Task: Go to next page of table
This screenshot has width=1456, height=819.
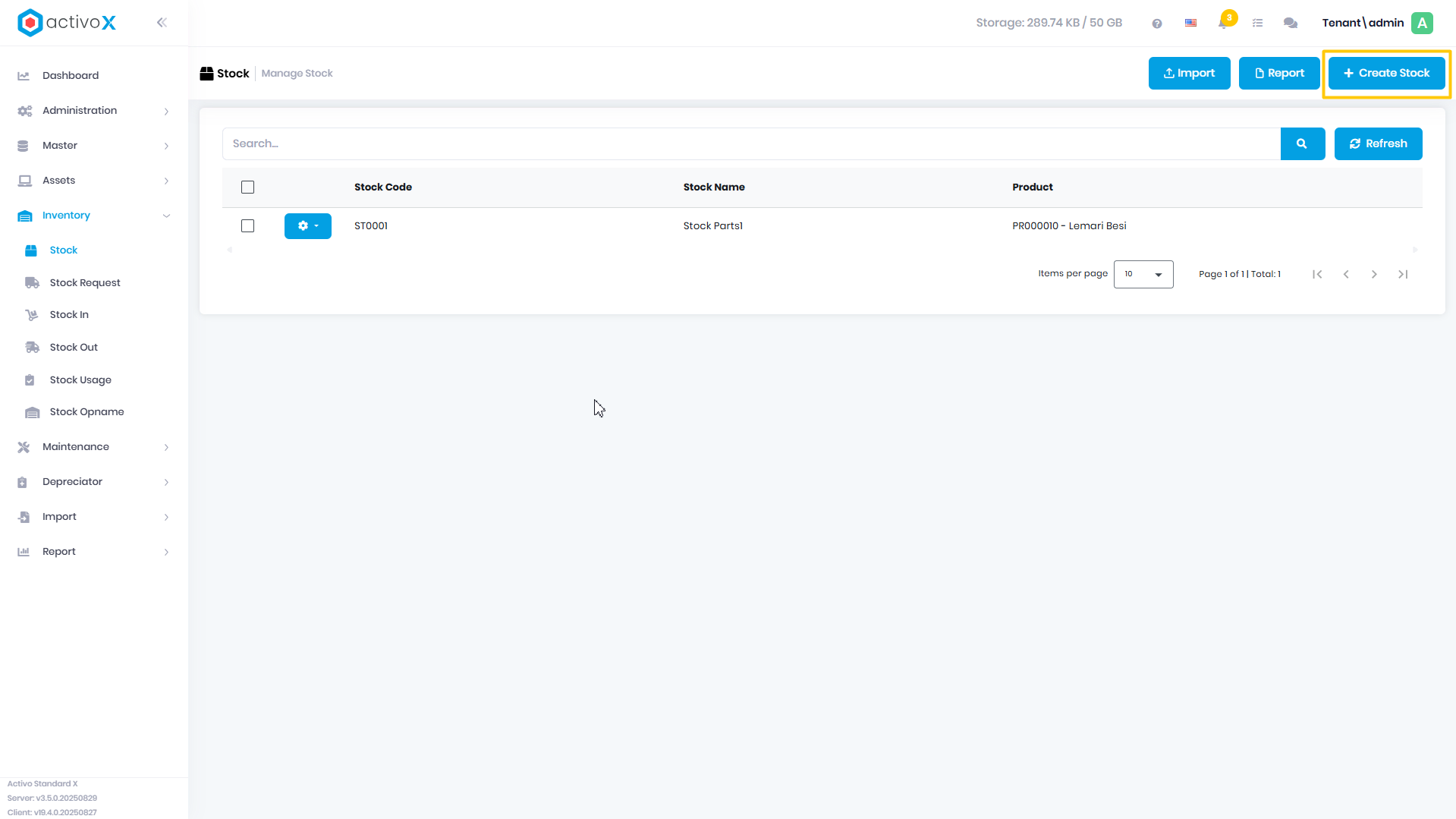Action: pos(1374,274)
